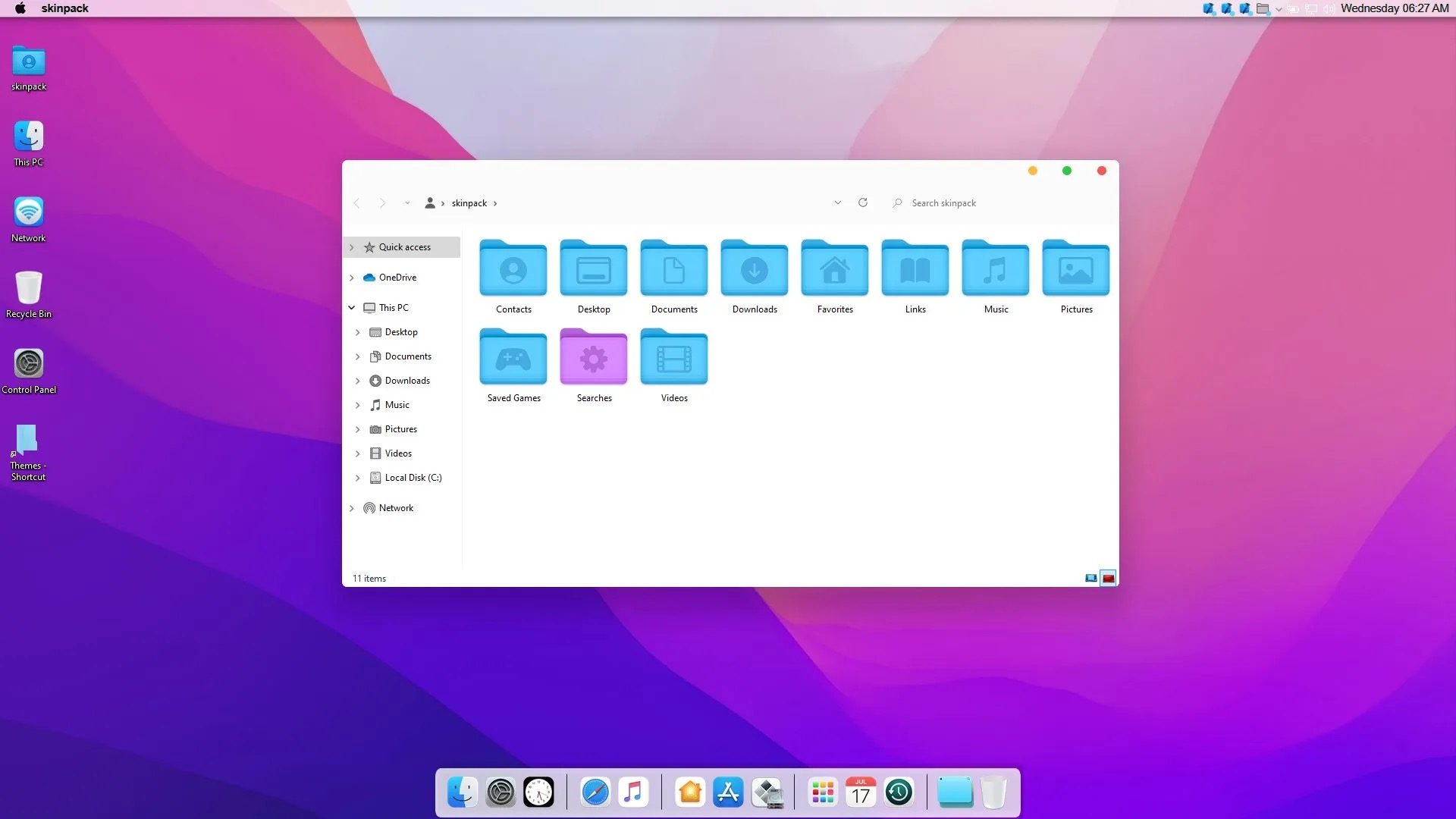1456x819 pixels.
Task: Expand the Local Disk (C:) node
Action: coord(358,478)
